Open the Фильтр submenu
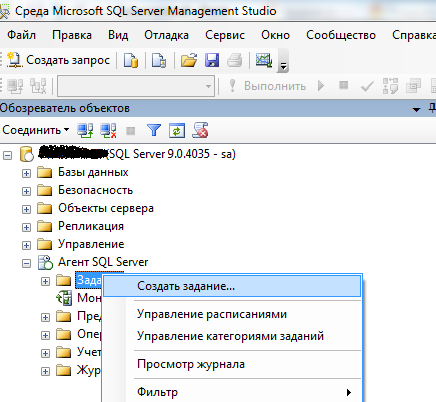This screenshot has height=402, width=436. [x=232, y=392]
